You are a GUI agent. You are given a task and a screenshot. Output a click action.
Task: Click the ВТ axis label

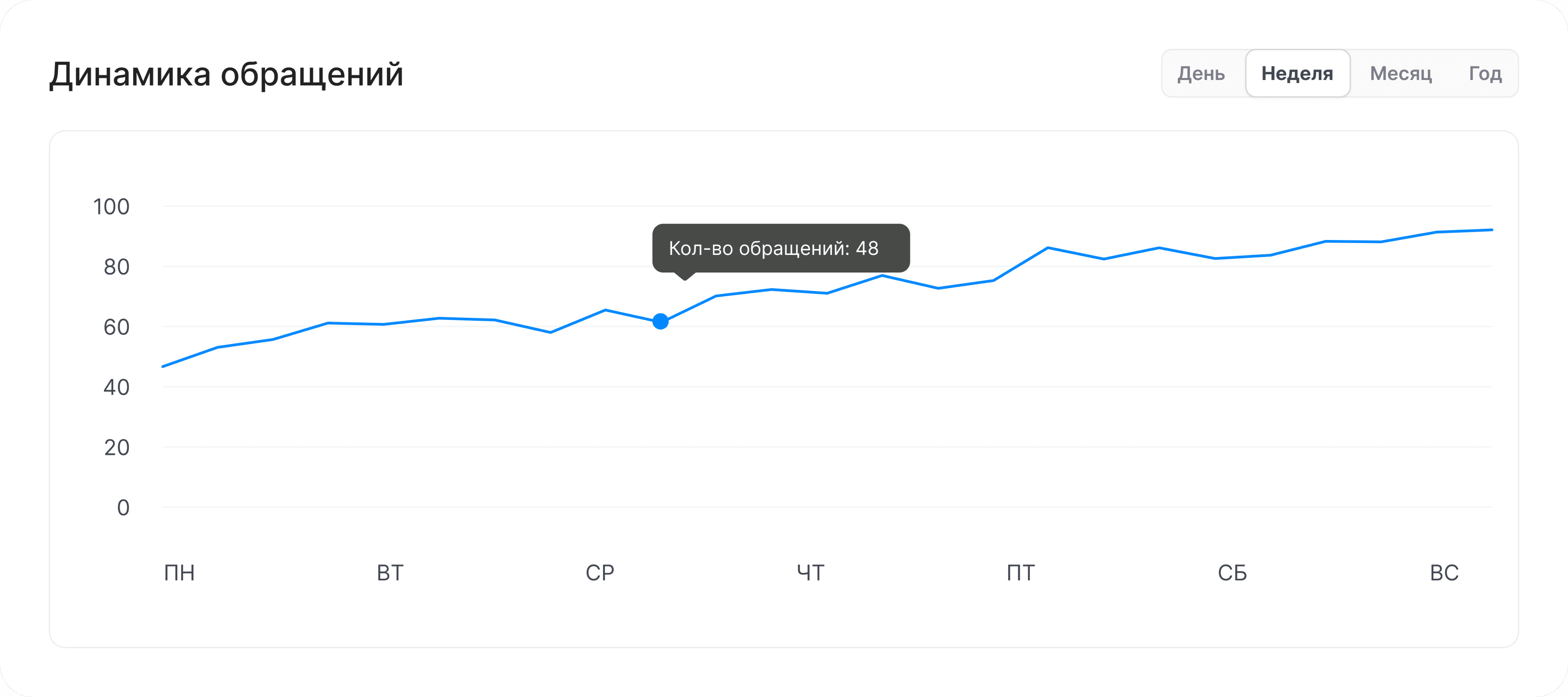pyautogui.click(x=390, y=573)
